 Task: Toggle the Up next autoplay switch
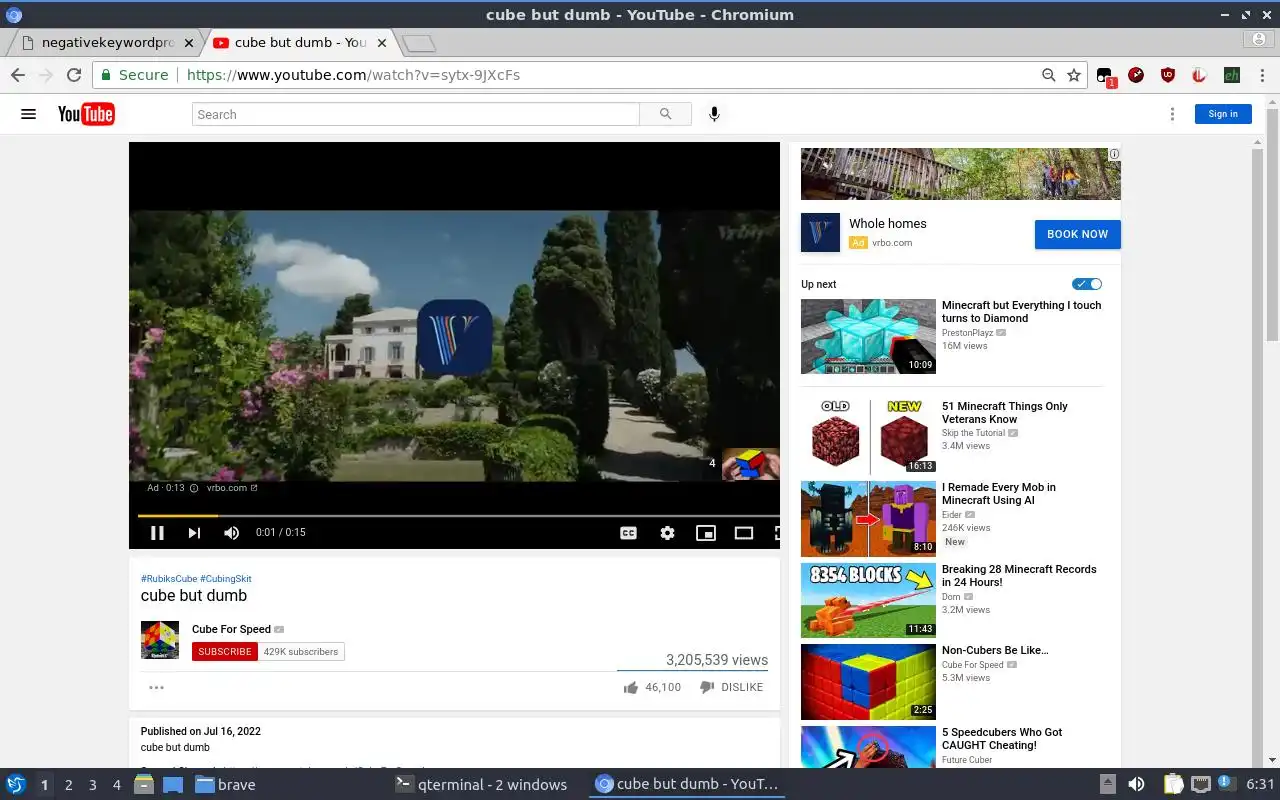(1087, 284)
